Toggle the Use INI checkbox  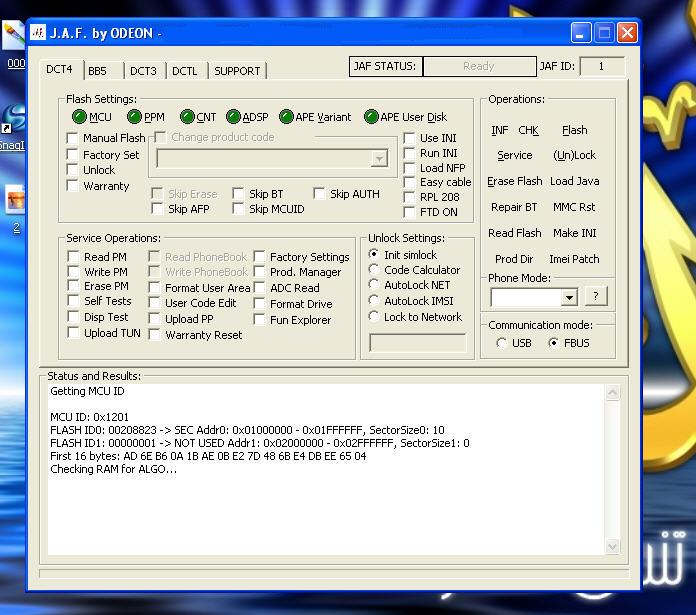409,138
